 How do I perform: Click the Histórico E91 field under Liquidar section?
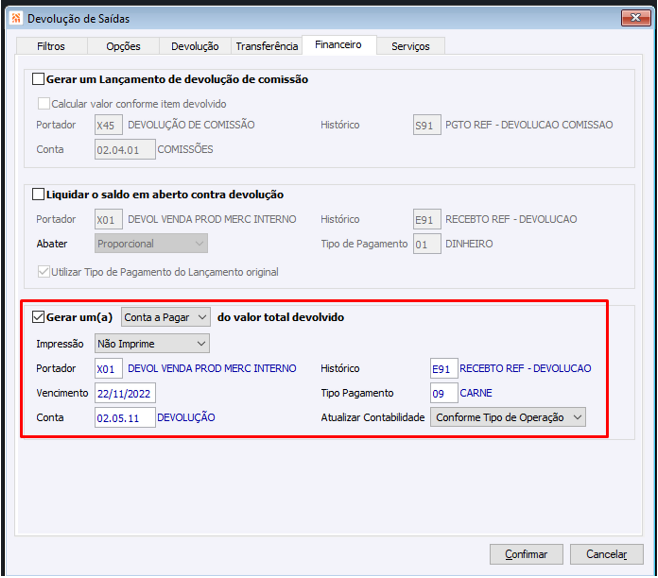point(427,220)
